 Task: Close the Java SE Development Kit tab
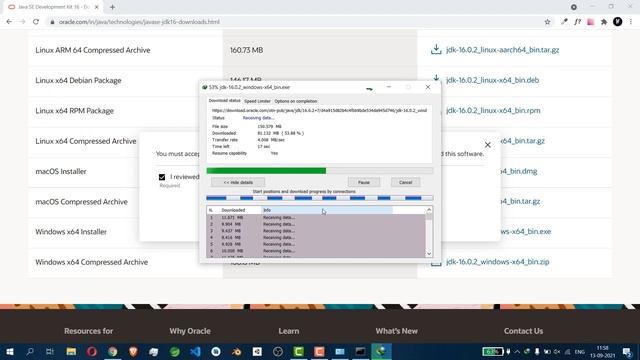click(x=97, y=7)
